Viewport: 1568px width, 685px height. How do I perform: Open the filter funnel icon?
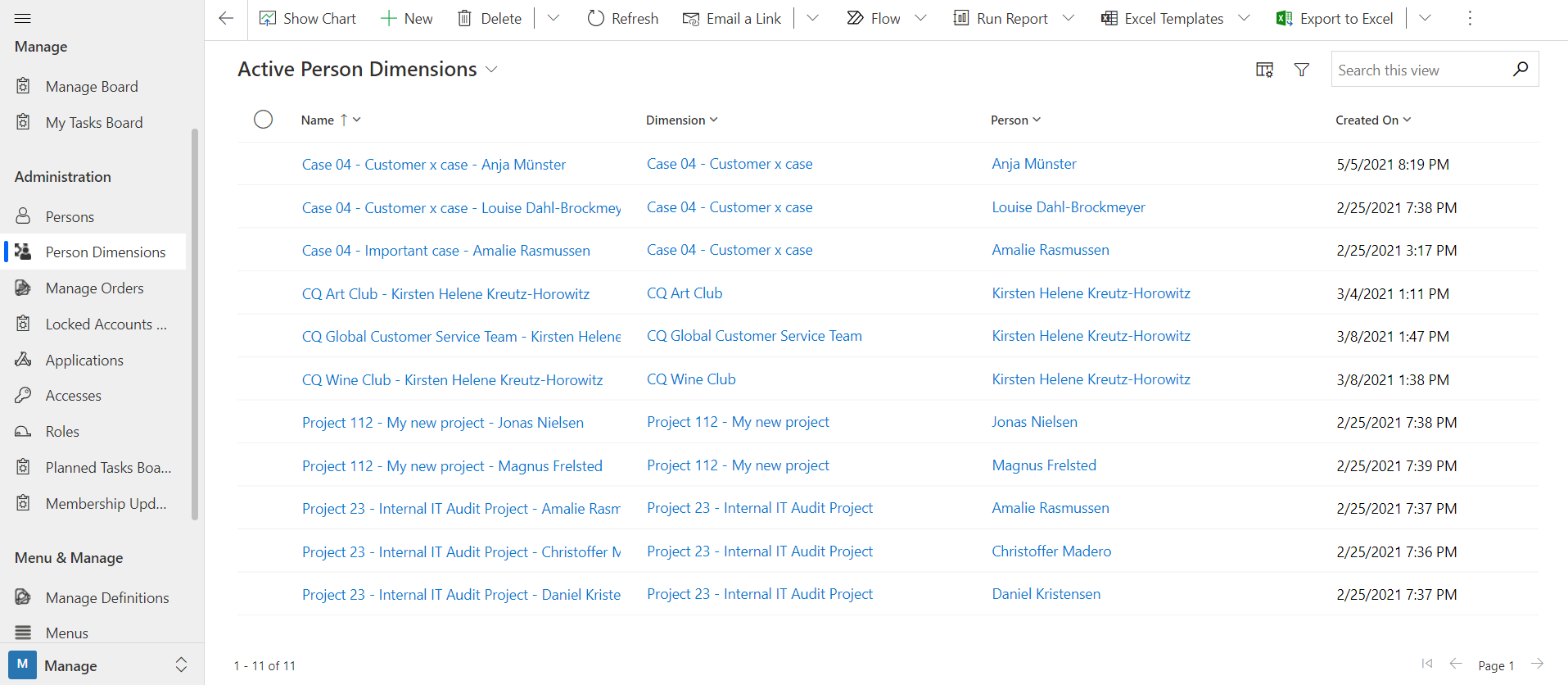click(x=1301, y=70)
